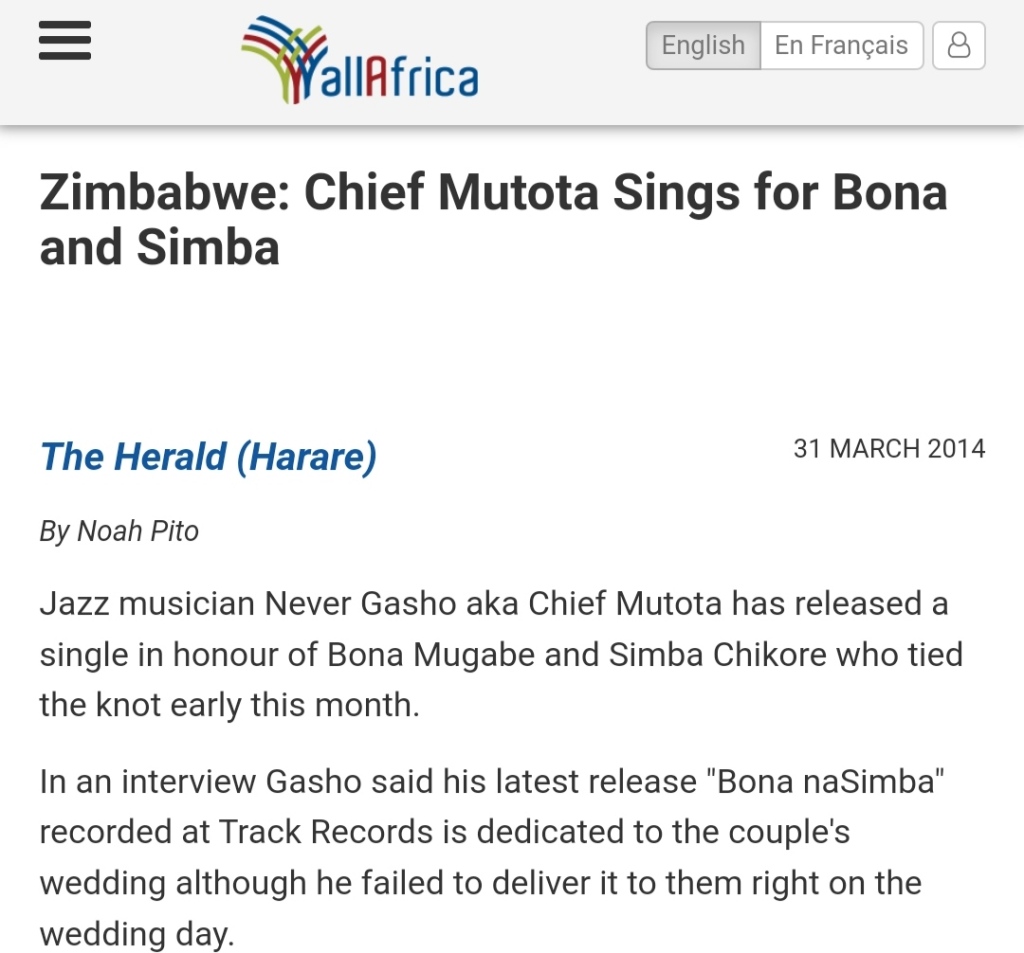Screen dimensions: 1024x953
Task: Switch language to En Français
Action: [x=841, y=46]
